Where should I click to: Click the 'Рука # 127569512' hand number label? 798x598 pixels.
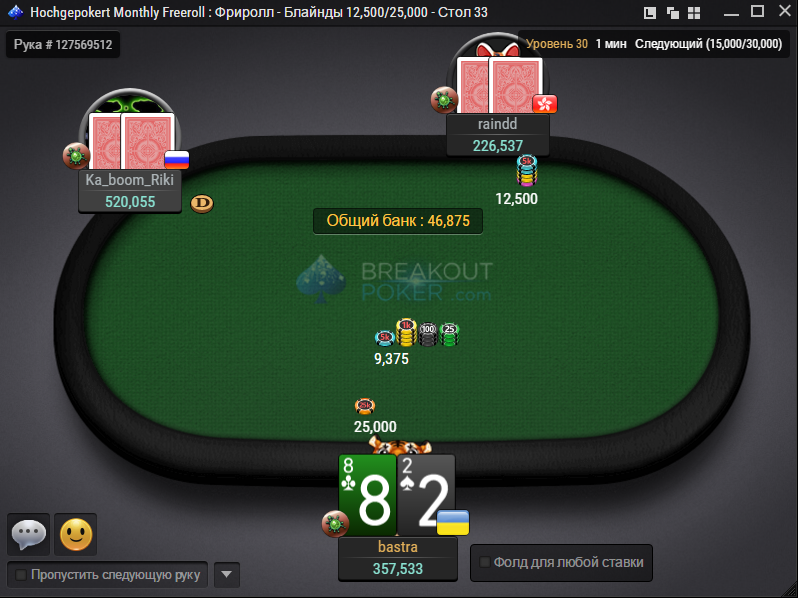pos(63,44)
